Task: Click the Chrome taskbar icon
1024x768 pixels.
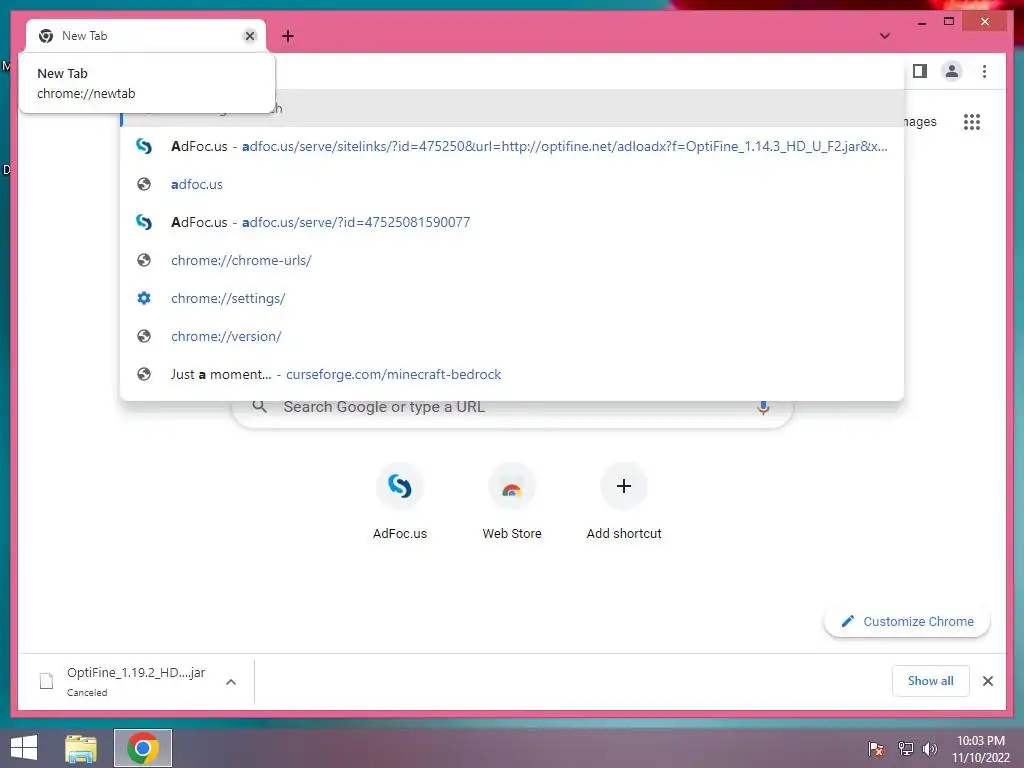Action: pos(142,748)
